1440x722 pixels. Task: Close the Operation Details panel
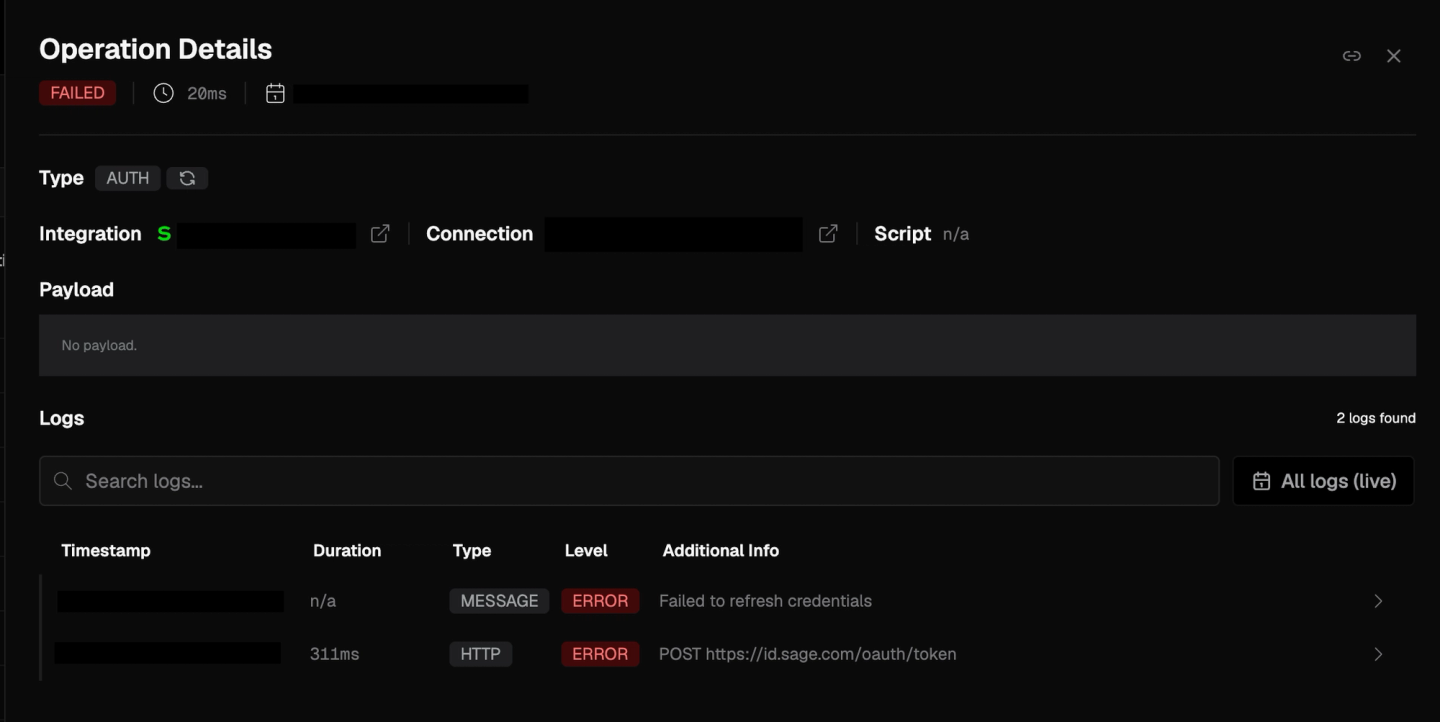[x=1394, y=56]
